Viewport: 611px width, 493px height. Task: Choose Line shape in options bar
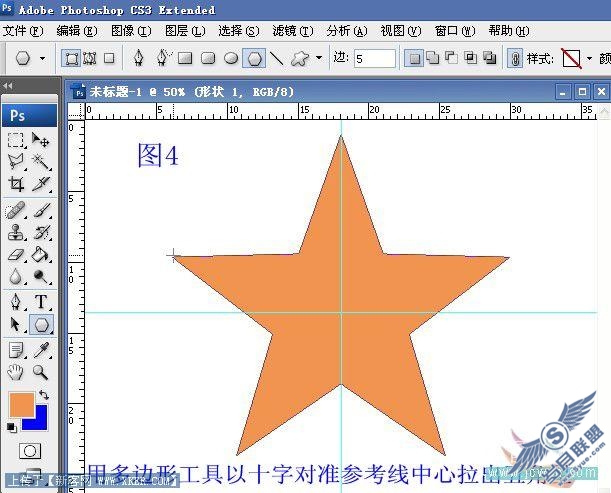[277, 58]
